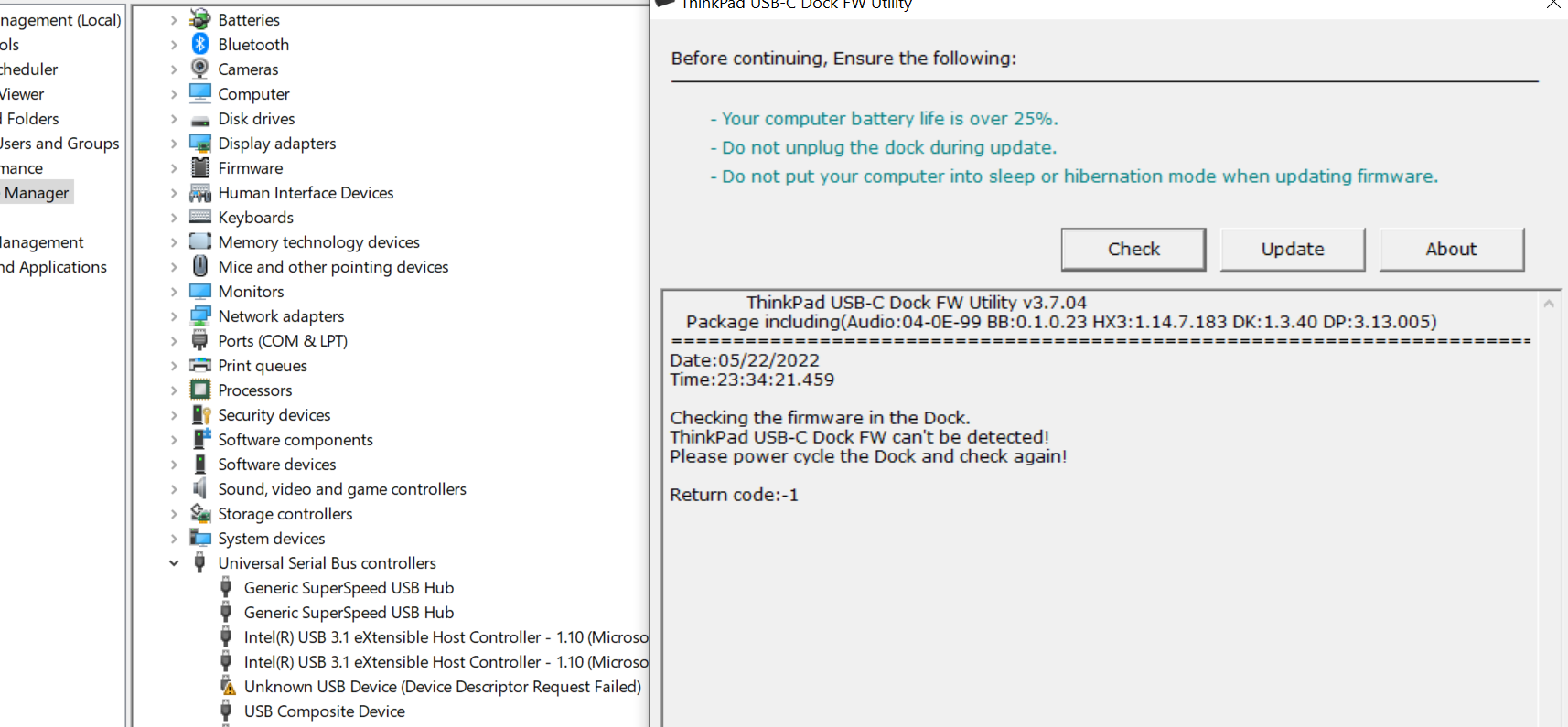The image size is (1568, 727).
Task: Click the Keyboards category icon
Action: click(200, 217)
